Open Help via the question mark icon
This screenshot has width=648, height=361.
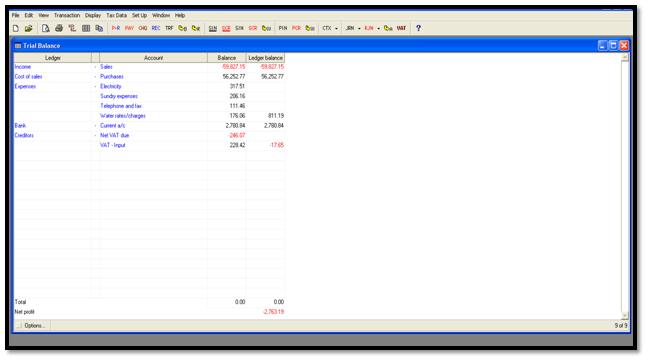click(x=418, y=28)
